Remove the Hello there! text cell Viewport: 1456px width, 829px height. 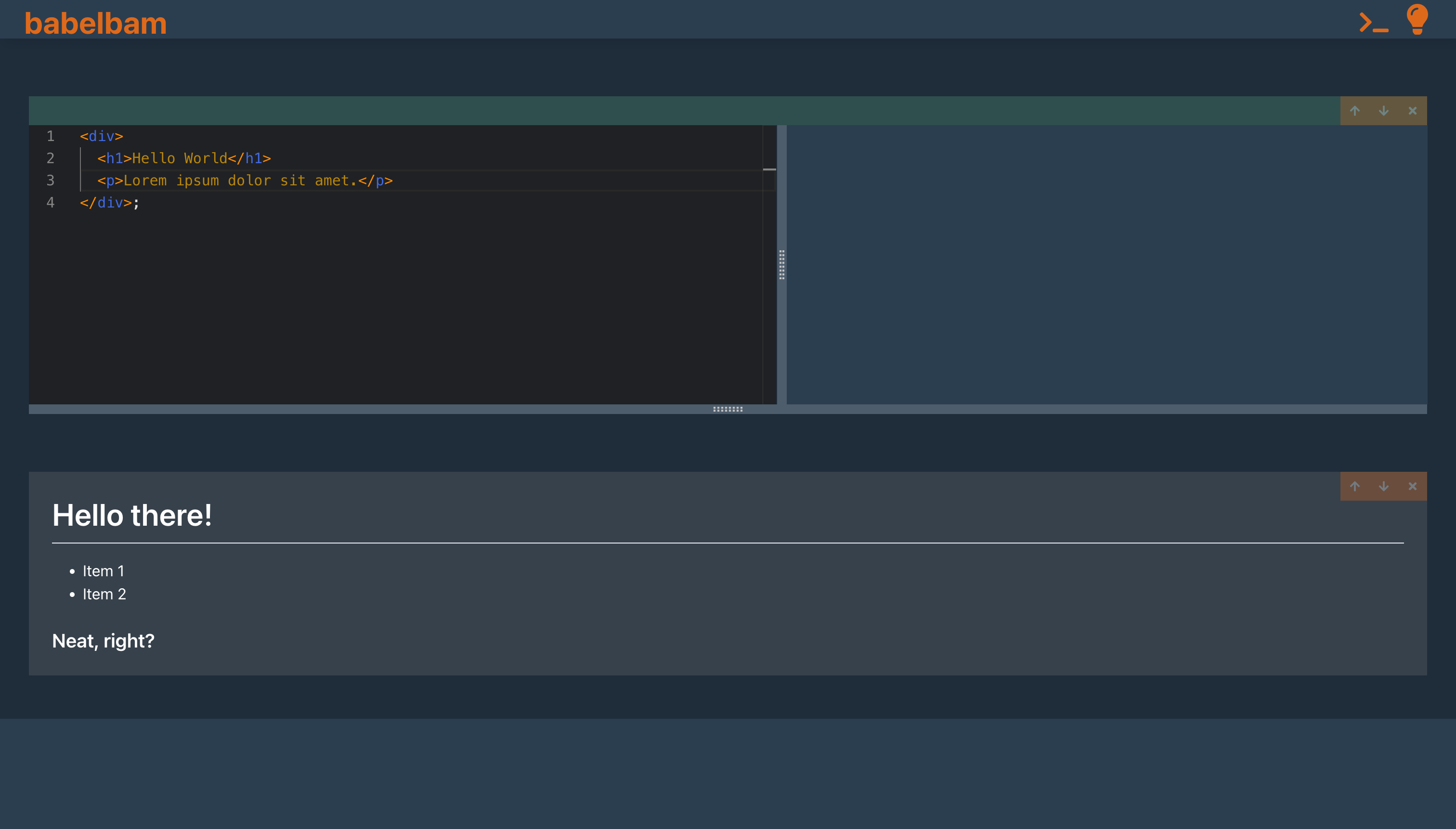[x=1412, y=486]
